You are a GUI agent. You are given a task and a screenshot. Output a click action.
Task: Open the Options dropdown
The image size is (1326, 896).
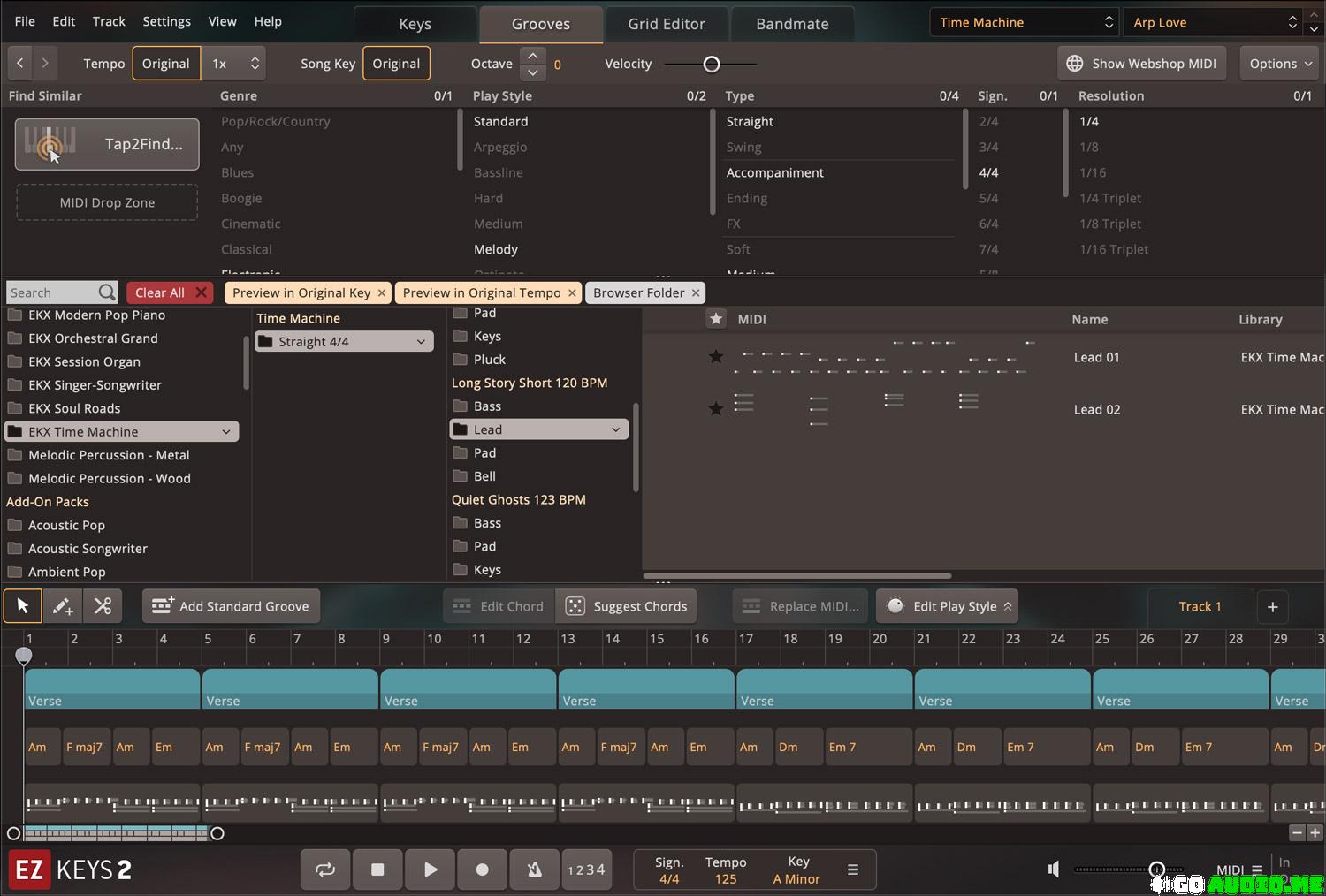click(x=1279, y=64)
